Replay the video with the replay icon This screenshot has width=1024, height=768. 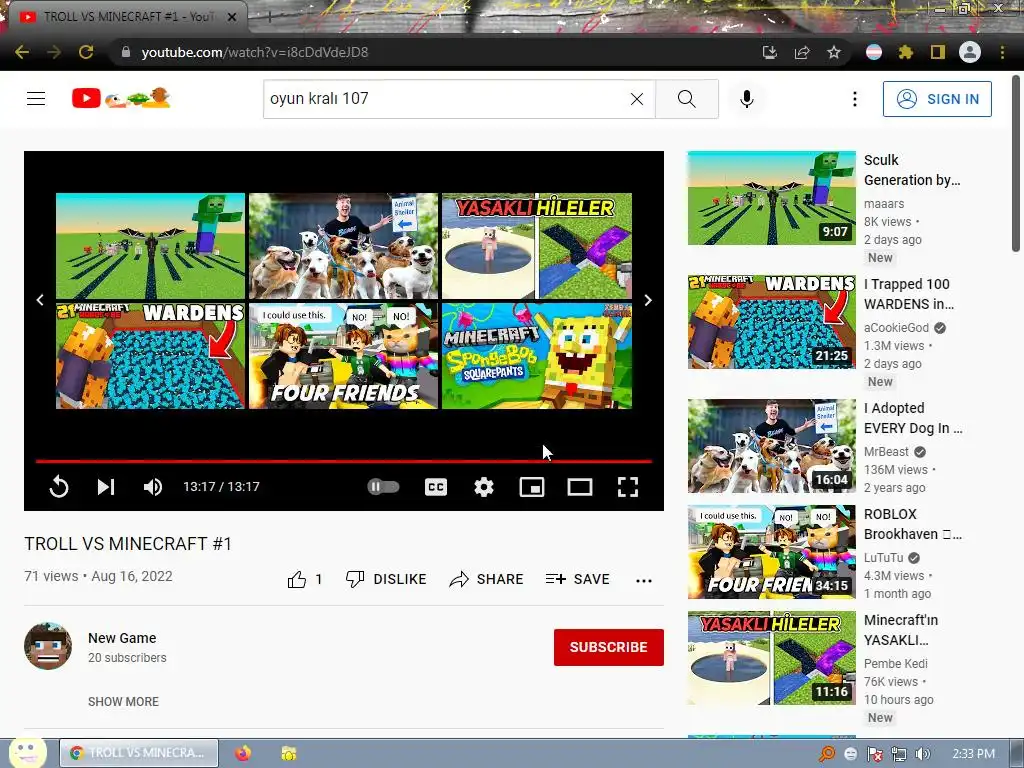pyautogui.click(x=59, y=487)
